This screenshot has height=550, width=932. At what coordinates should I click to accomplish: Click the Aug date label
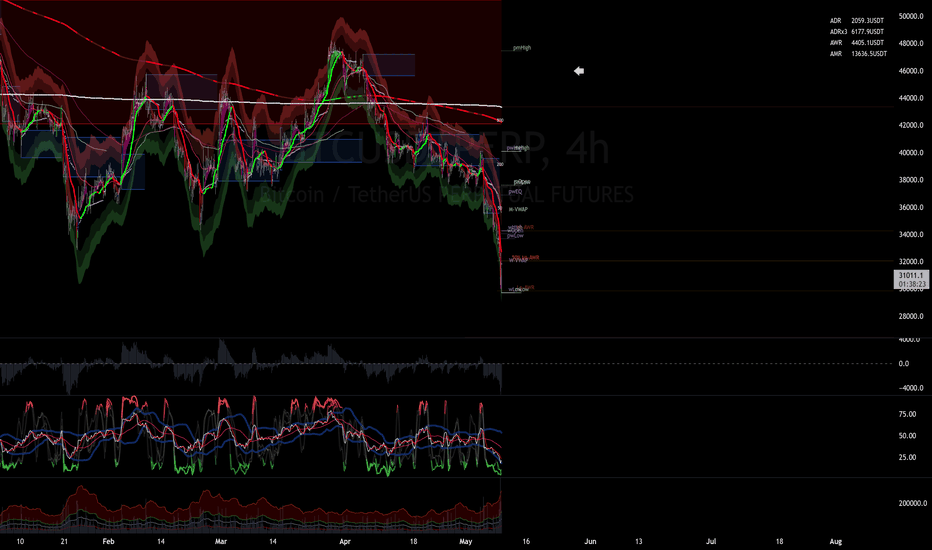(x=836, y=542)
